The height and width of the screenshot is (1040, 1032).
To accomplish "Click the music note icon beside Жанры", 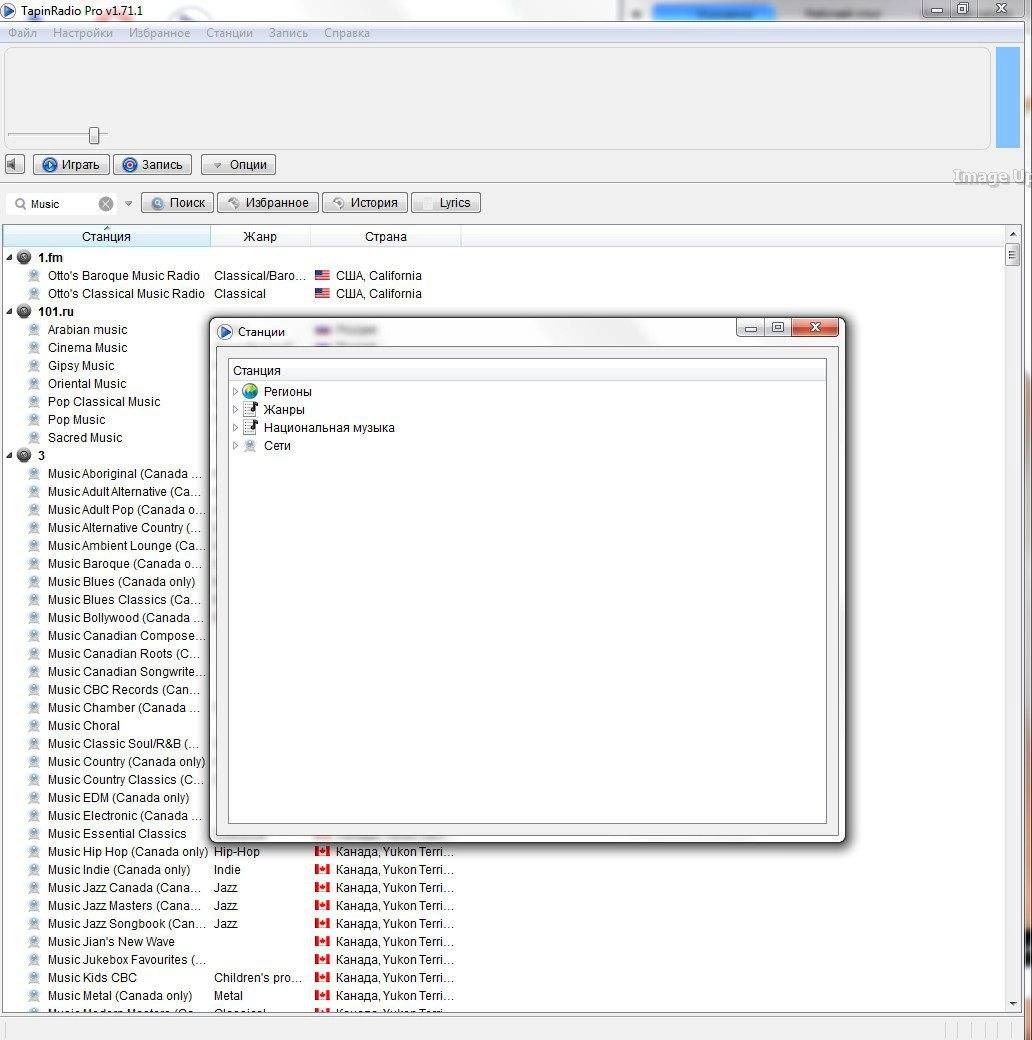I will coord(250,409).
